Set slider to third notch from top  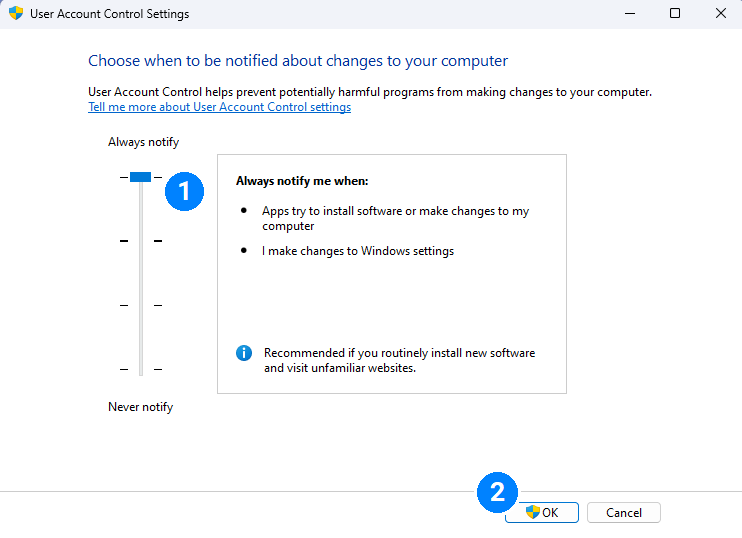(140, 305)
